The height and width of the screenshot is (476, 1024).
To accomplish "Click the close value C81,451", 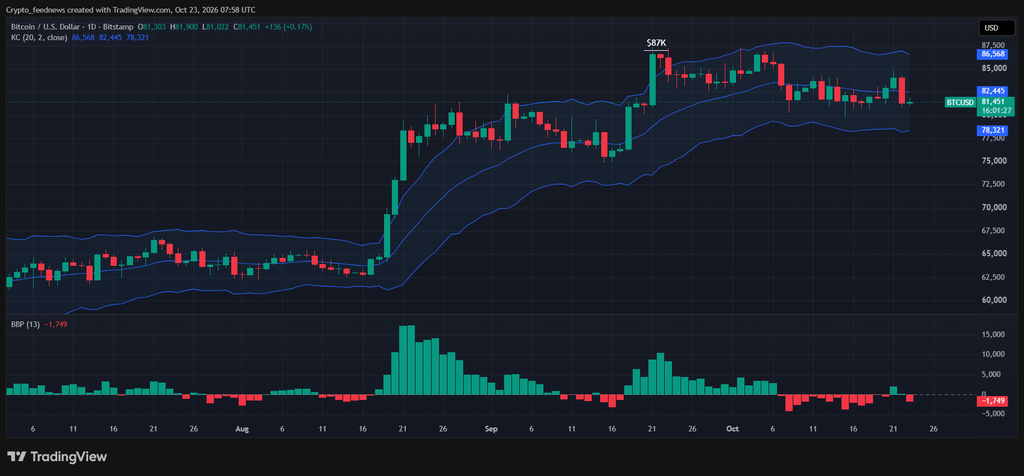I will pyautogui.click(x=249, y=27).
